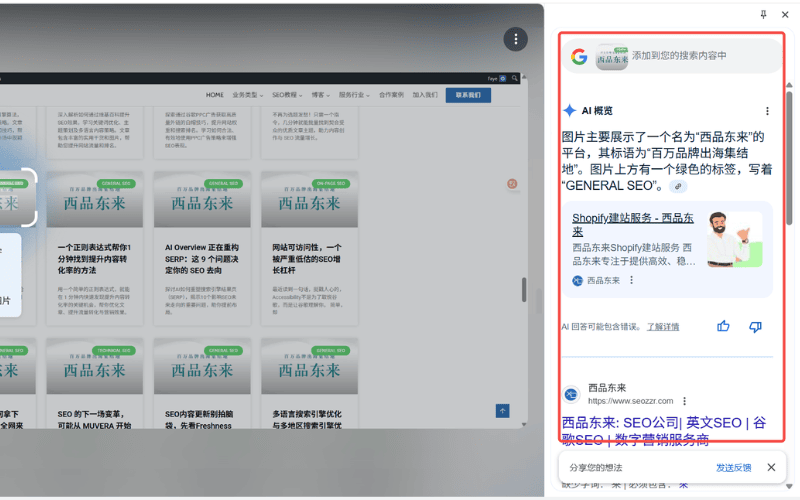The height and width of the screenshot is (500, 800).
Task: Open 了解详情 link
Action: coord(663,327)
